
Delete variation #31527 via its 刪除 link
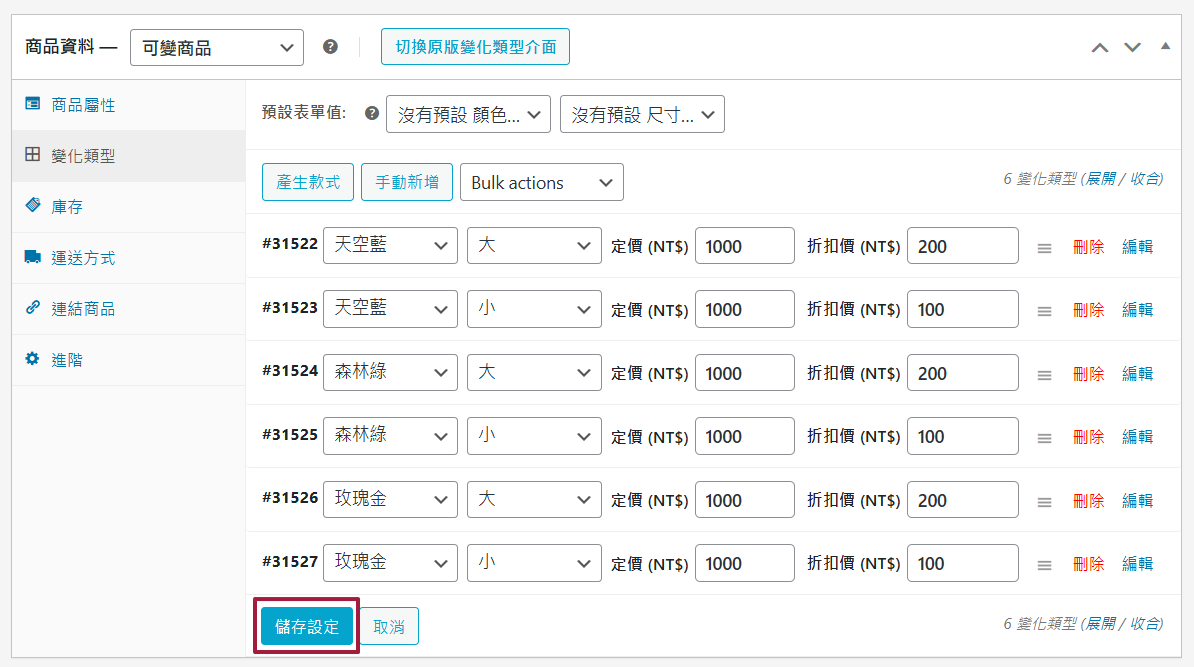(x=1088, y=563)
